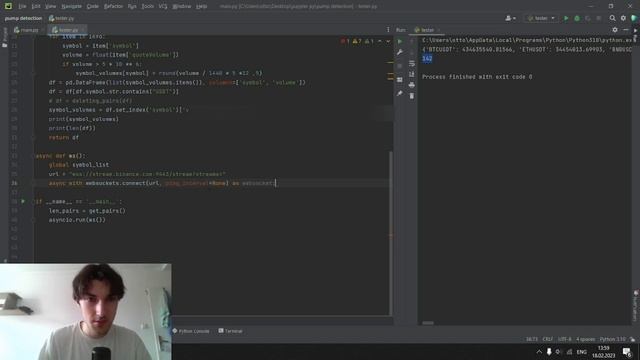This screenshot has height=360, width=640.
Task: Change file encoding UTF-8
Action: (564, 339)
